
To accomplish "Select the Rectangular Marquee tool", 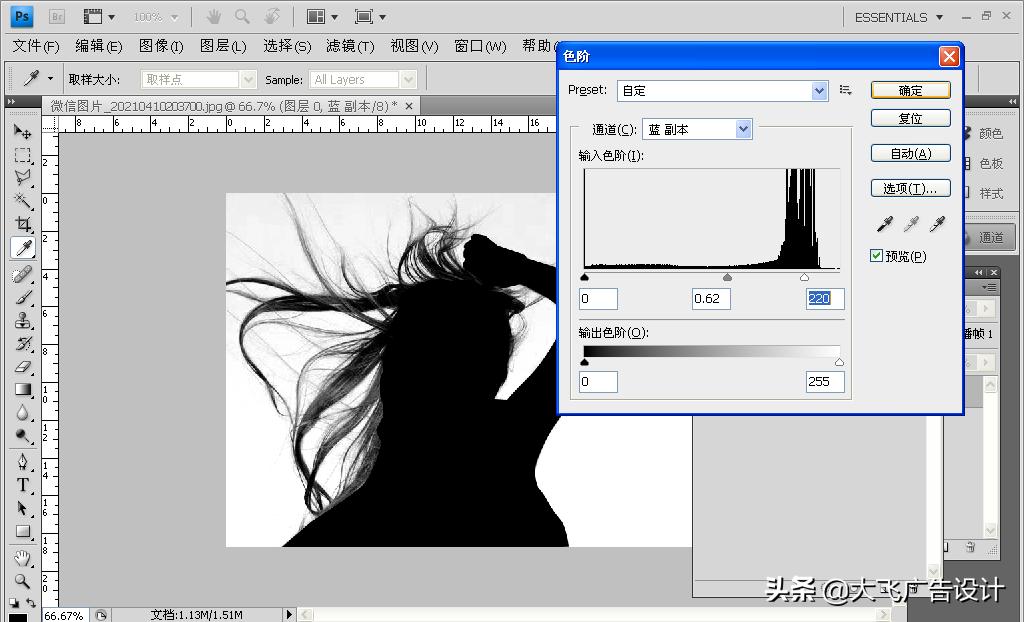I will pyautogui.click(x=25, y=157).
